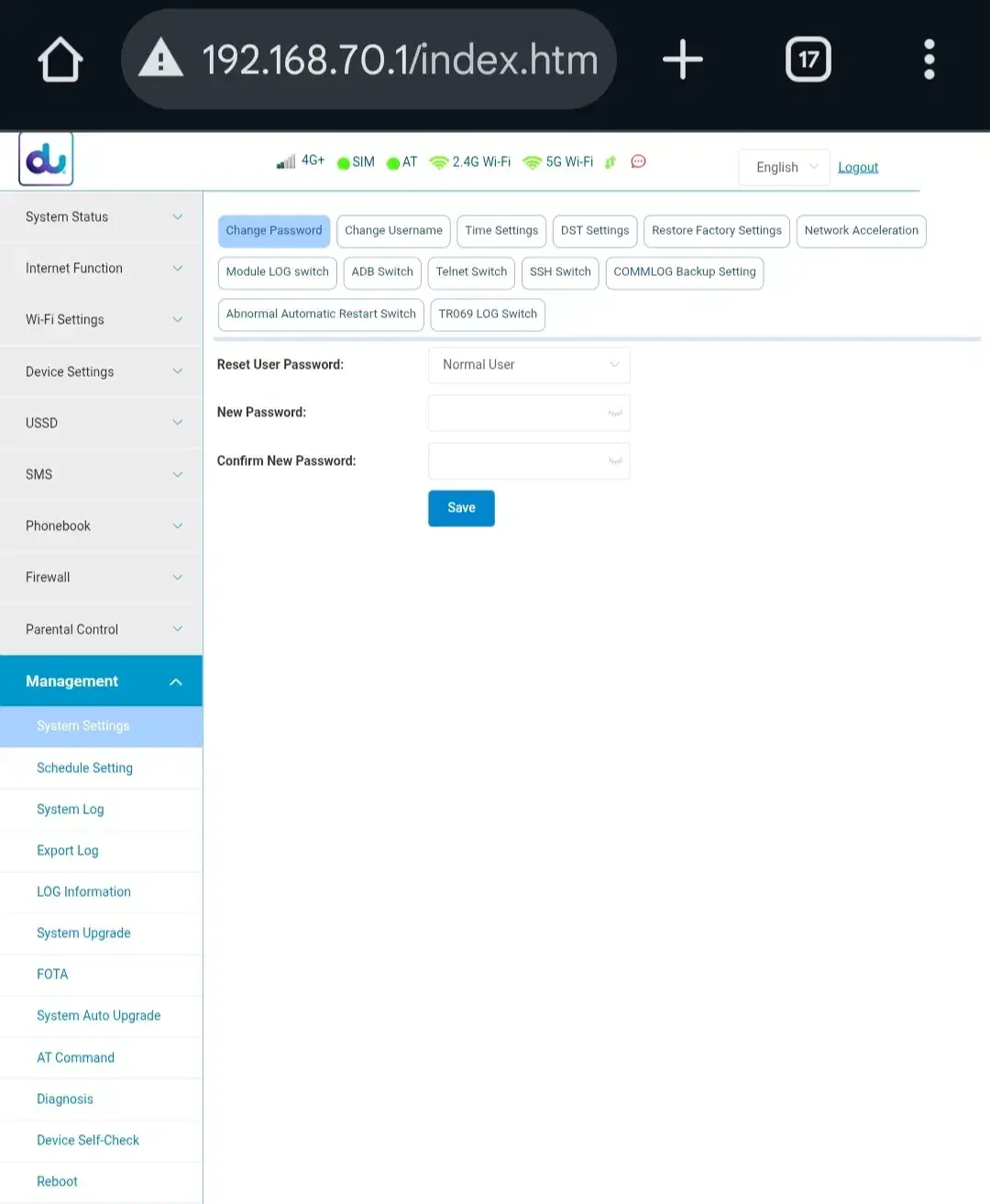Screen dimensions: 990x1204
Task: Show the Confirm New Password via eye icon
Action: point(615,461)
